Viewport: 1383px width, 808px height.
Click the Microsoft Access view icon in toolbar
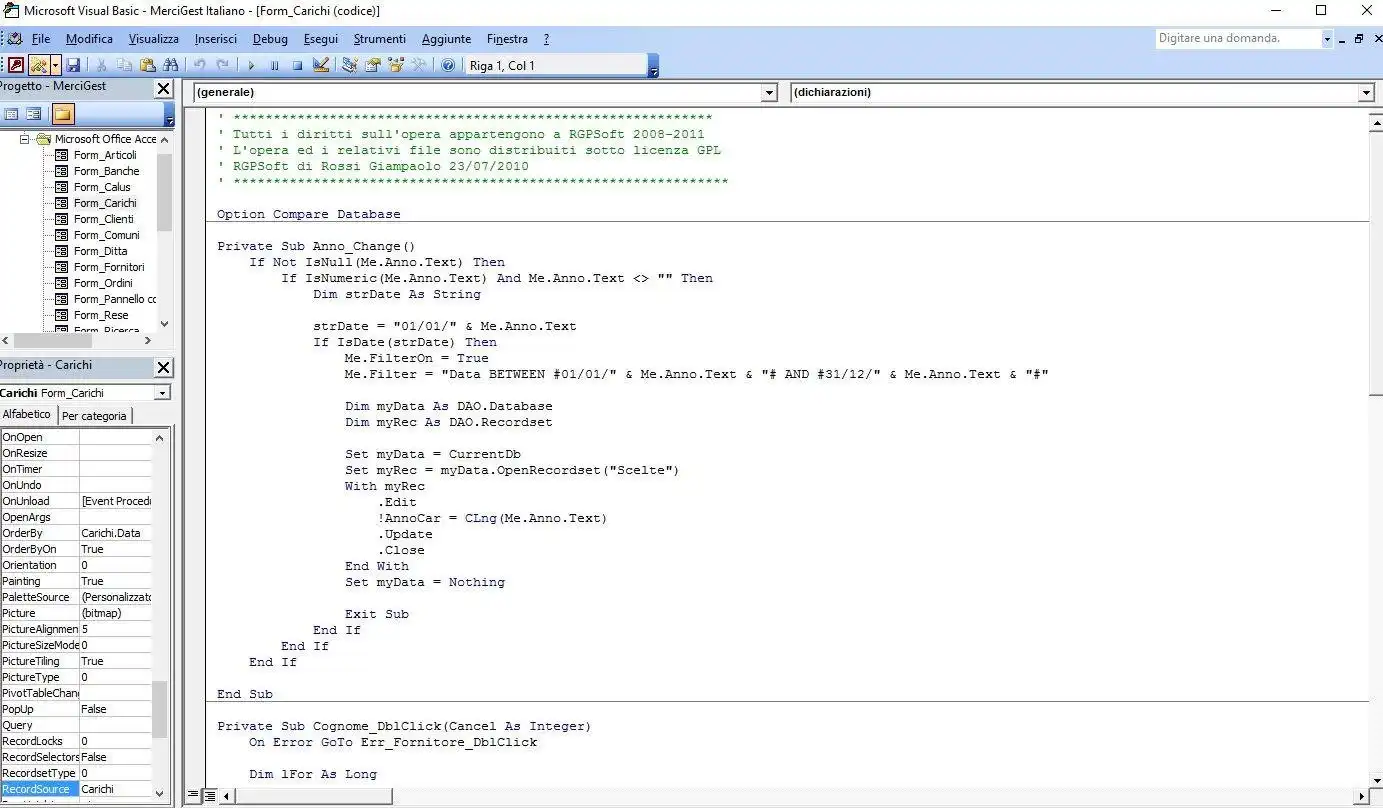pyautogui.click(x=16, y=65)
